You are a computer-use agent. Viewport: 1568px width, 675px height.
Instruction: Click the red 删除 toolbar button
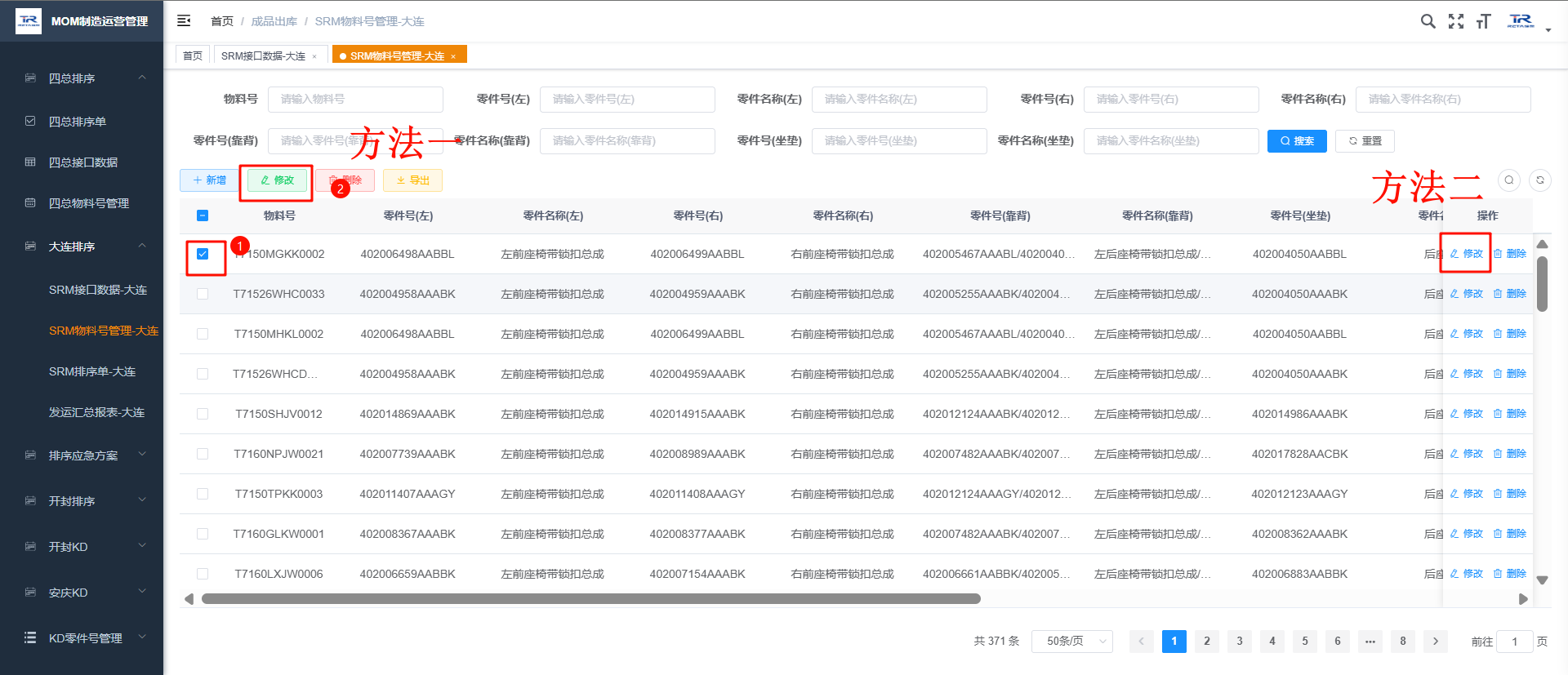(345, 180)
